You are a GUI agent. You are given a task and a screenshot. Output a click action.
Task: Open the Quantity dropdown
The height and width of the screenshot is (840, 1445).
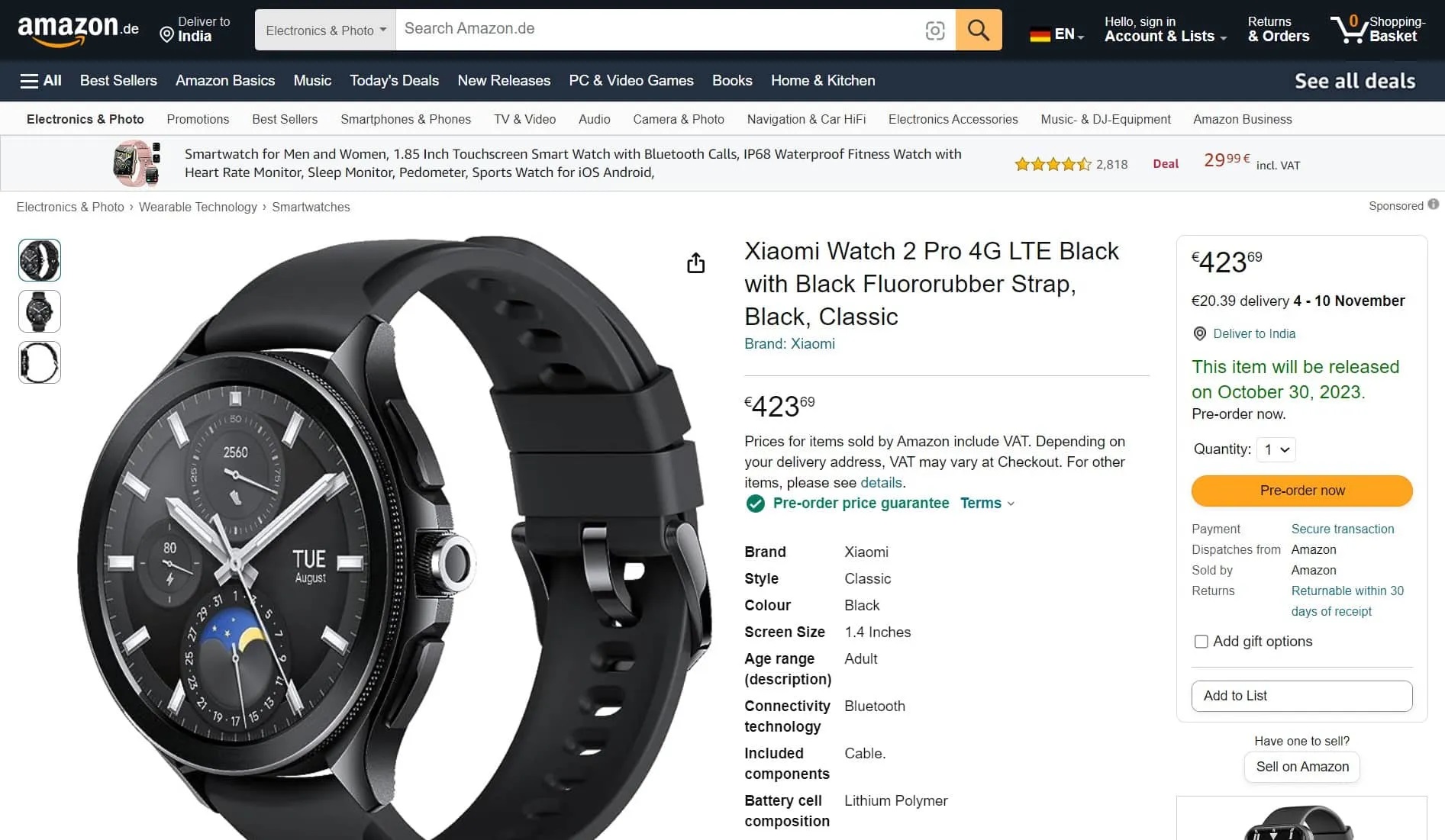[x=1276, y=449]
